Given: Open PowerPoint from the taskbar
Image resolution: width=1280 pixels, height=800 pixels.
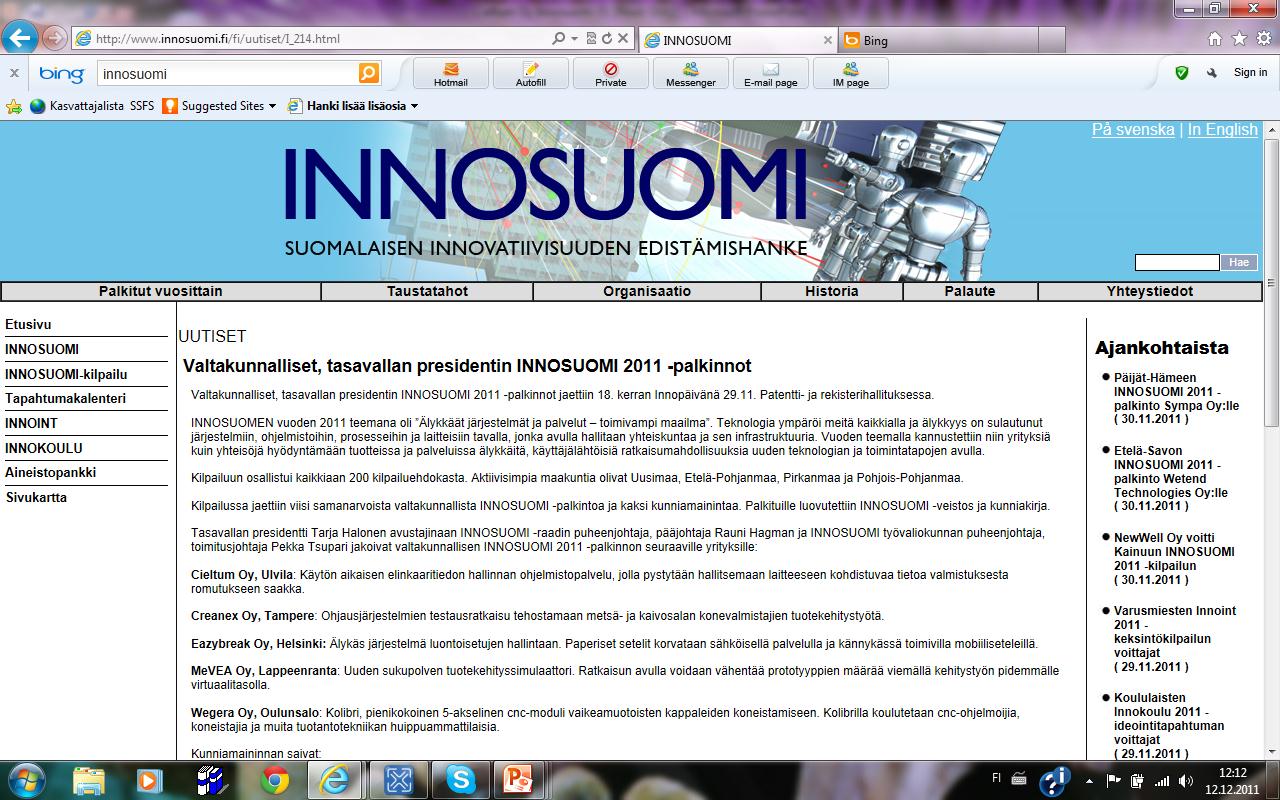Looking at the screenshot, I should point(519,780).
